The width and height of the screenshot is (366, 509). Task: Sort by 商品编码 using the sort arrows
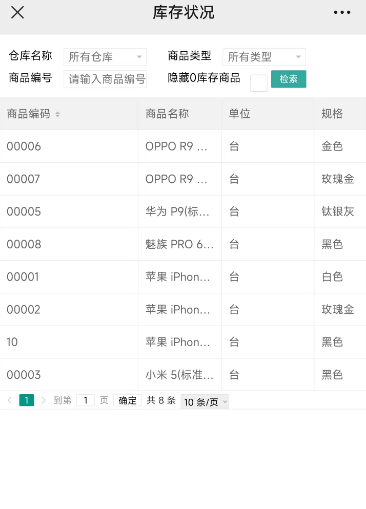(57, 114)
